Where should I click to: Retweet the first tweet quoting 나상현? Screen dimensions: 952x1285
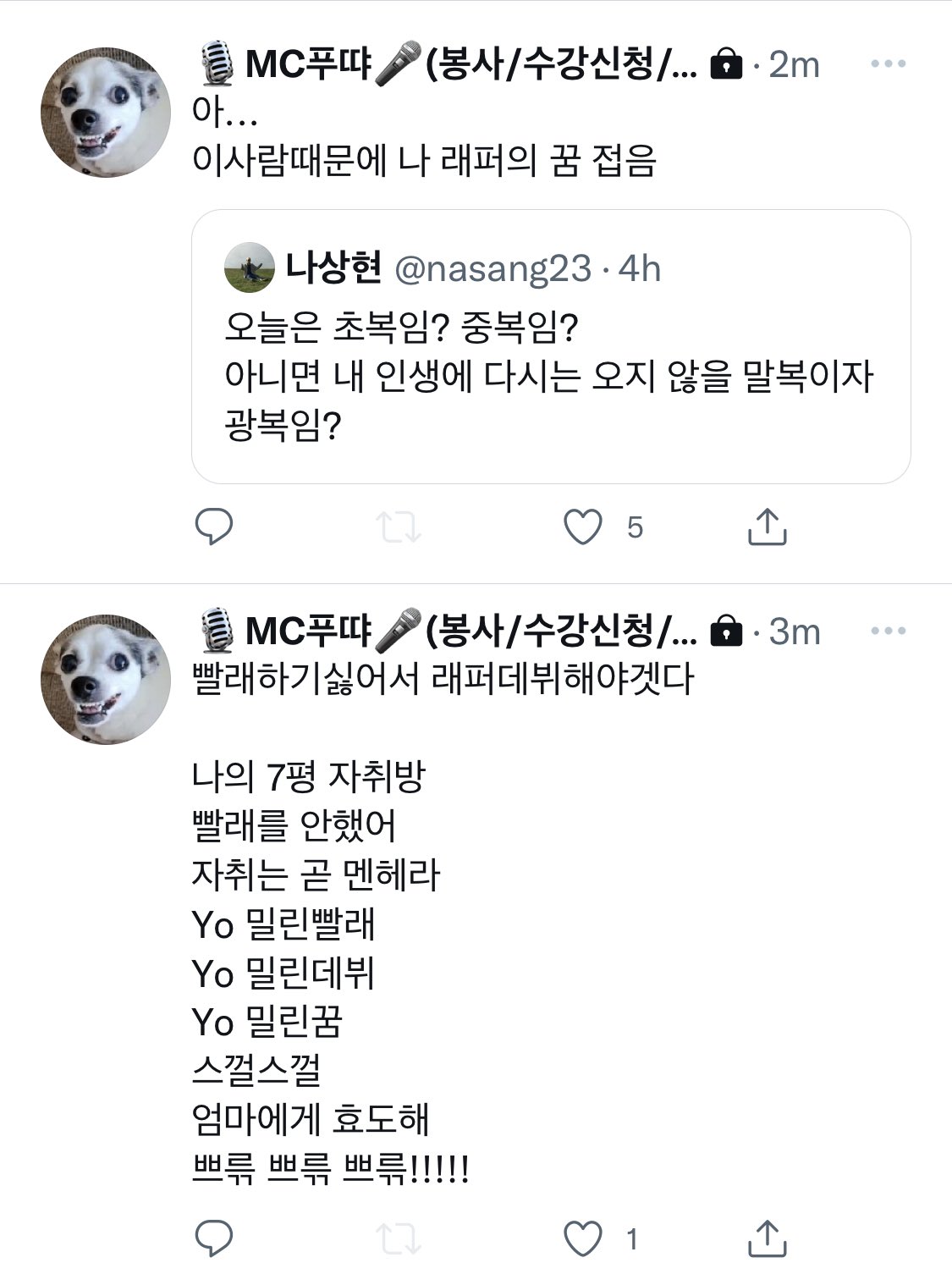tap(398, 527)
